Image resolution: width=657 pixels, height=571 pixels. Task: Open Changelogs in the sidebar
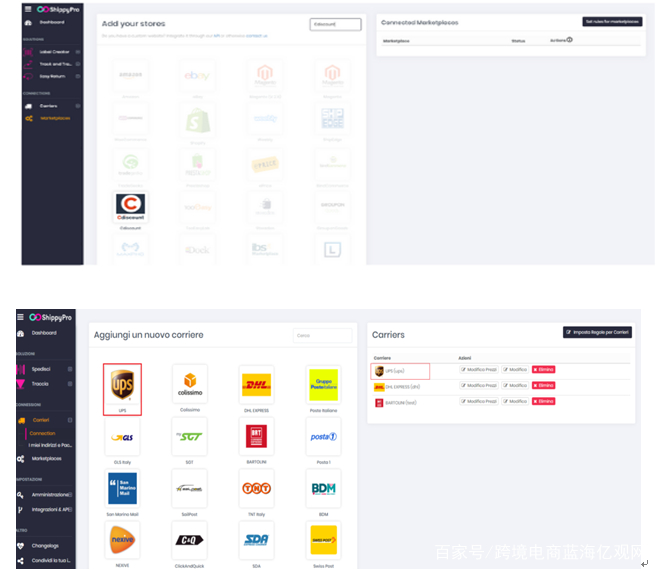pyautogui.click(x=45, y=546)
